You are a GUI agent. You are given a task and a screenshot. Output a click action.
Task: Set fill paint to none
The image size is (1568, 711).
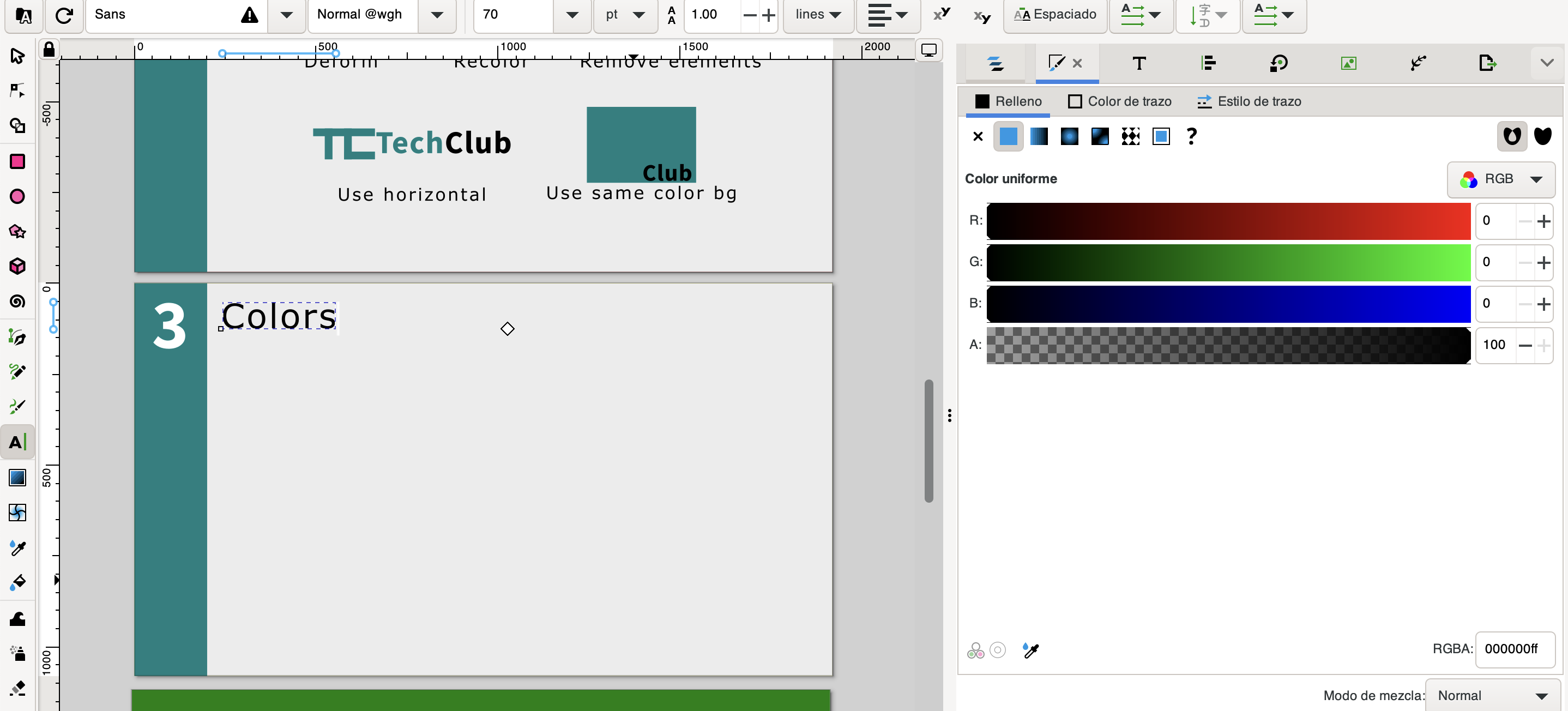pos(978,136)
